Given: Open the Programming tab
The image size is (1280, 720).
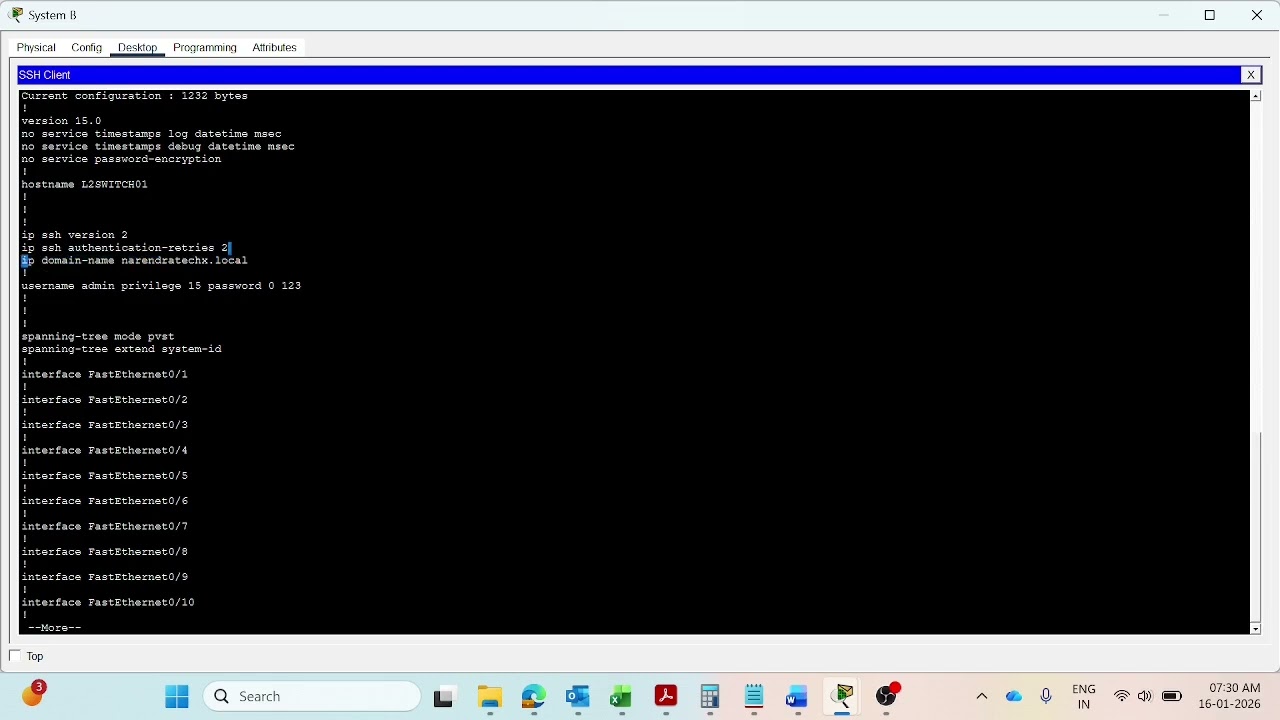Looking at the screenshot, I should click(205, 47).
